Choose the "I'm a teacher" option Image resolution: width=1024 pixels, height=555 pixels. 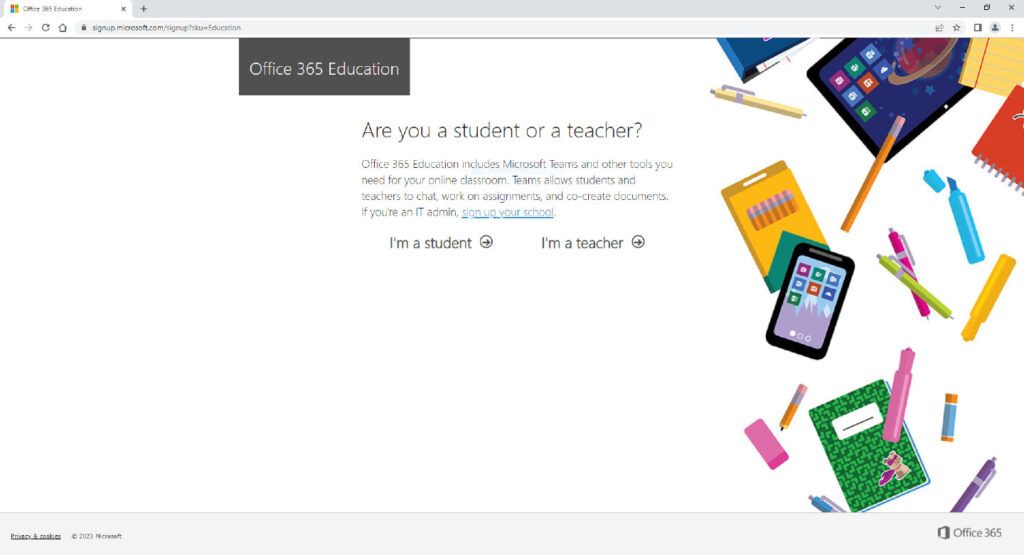[x=592, y=243]
